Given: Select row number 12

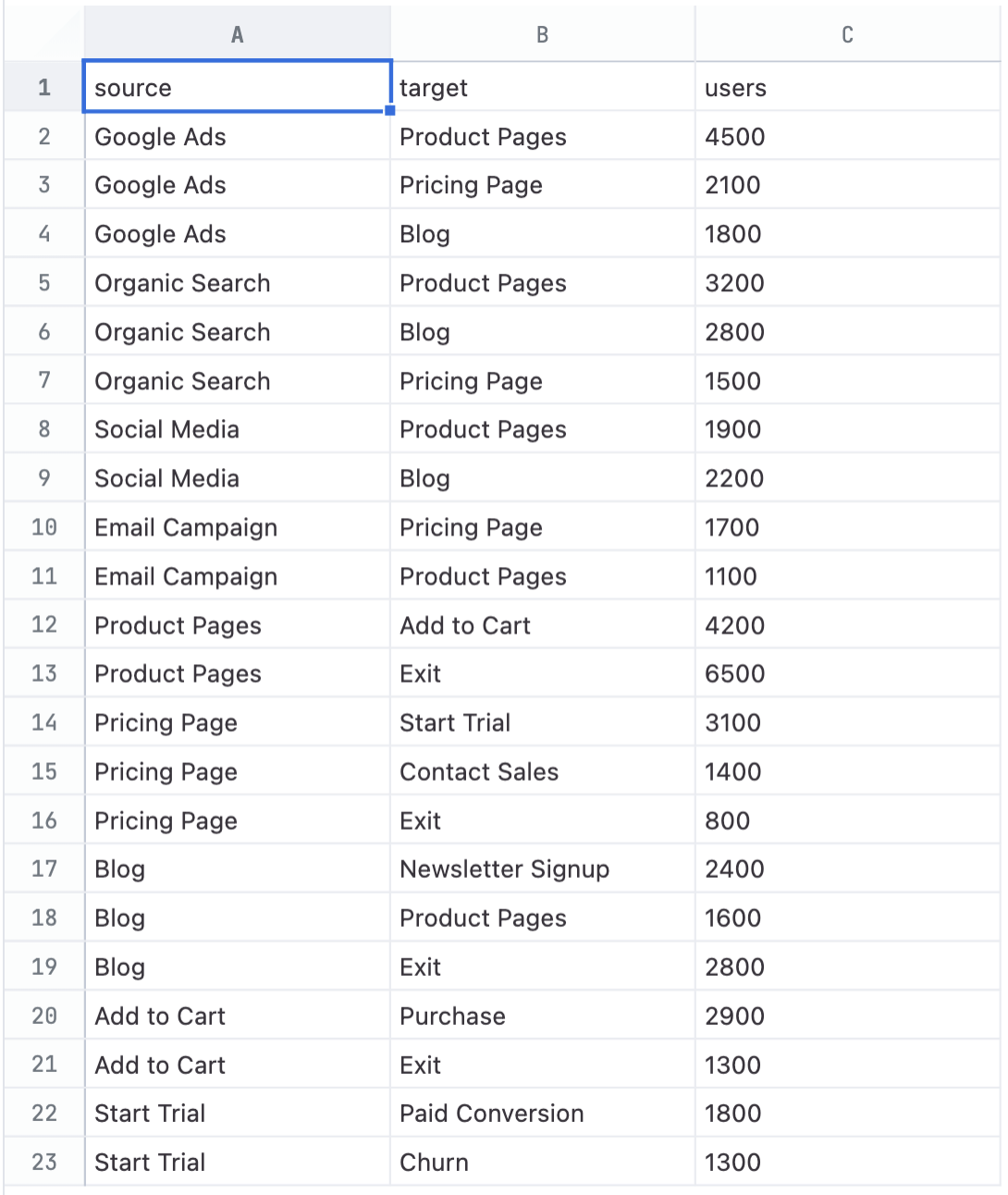Looking at the screenshot, I should (43, 624).
